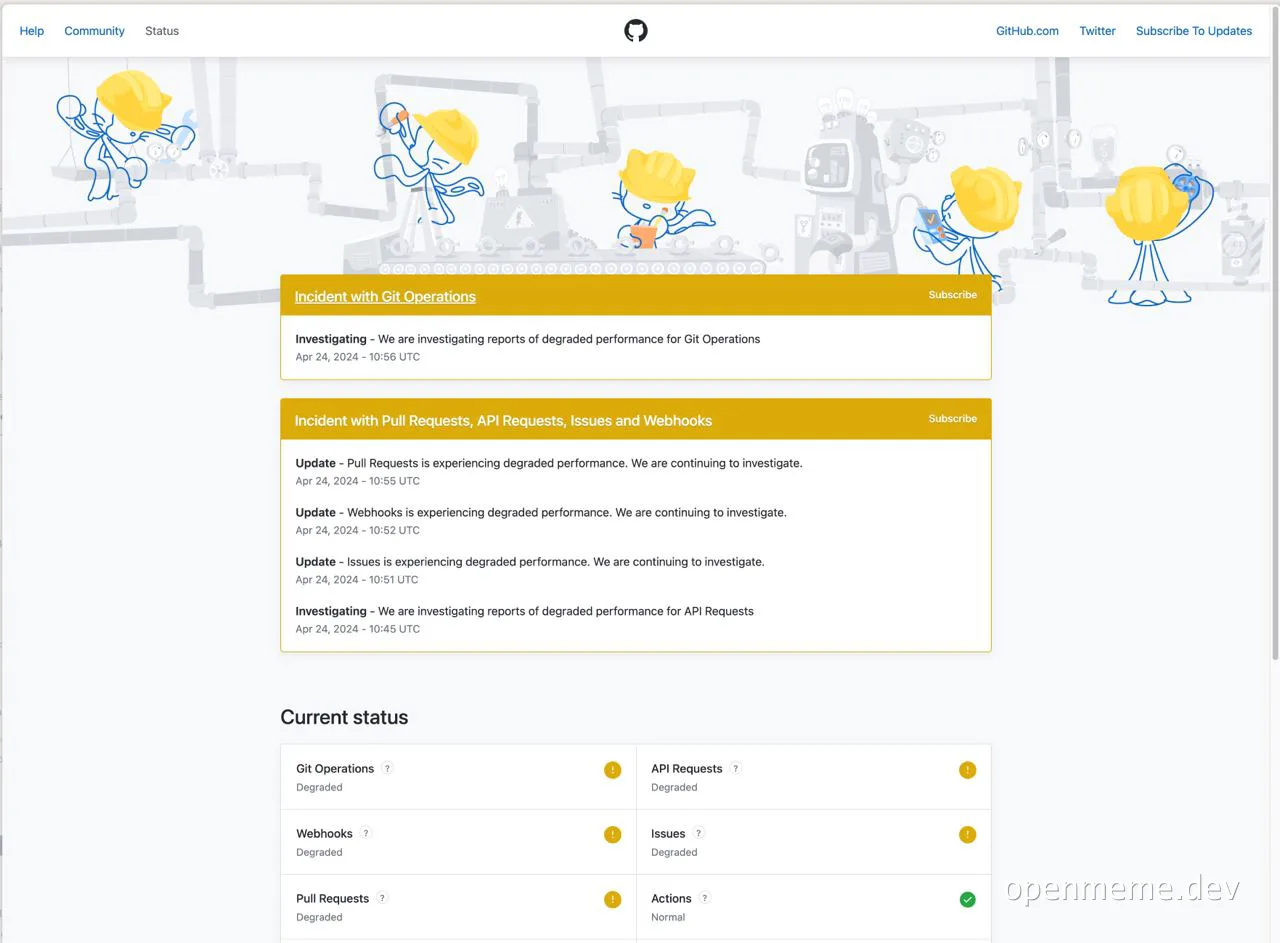Click API Requests question mark help icon
The width and height of the screenshot is (1280, 943).
click(x=736, y=768)
